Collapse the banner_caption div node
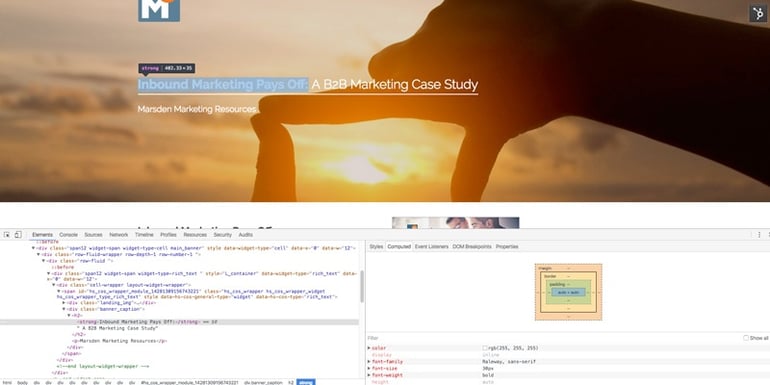Viewport: 770px width, 385px height. [x=64, y=309]
